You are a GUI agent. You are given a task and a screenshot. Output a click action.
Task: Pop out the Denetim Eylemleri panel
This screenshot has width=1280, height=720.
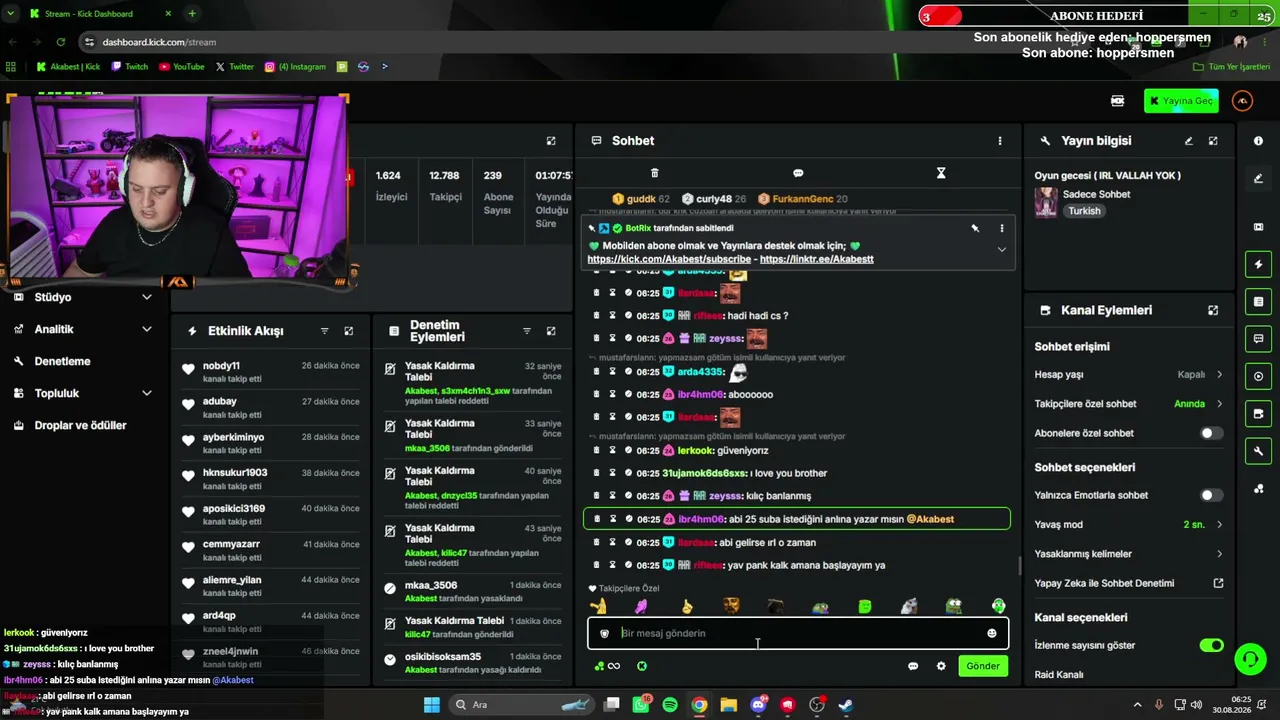[551, 331]
